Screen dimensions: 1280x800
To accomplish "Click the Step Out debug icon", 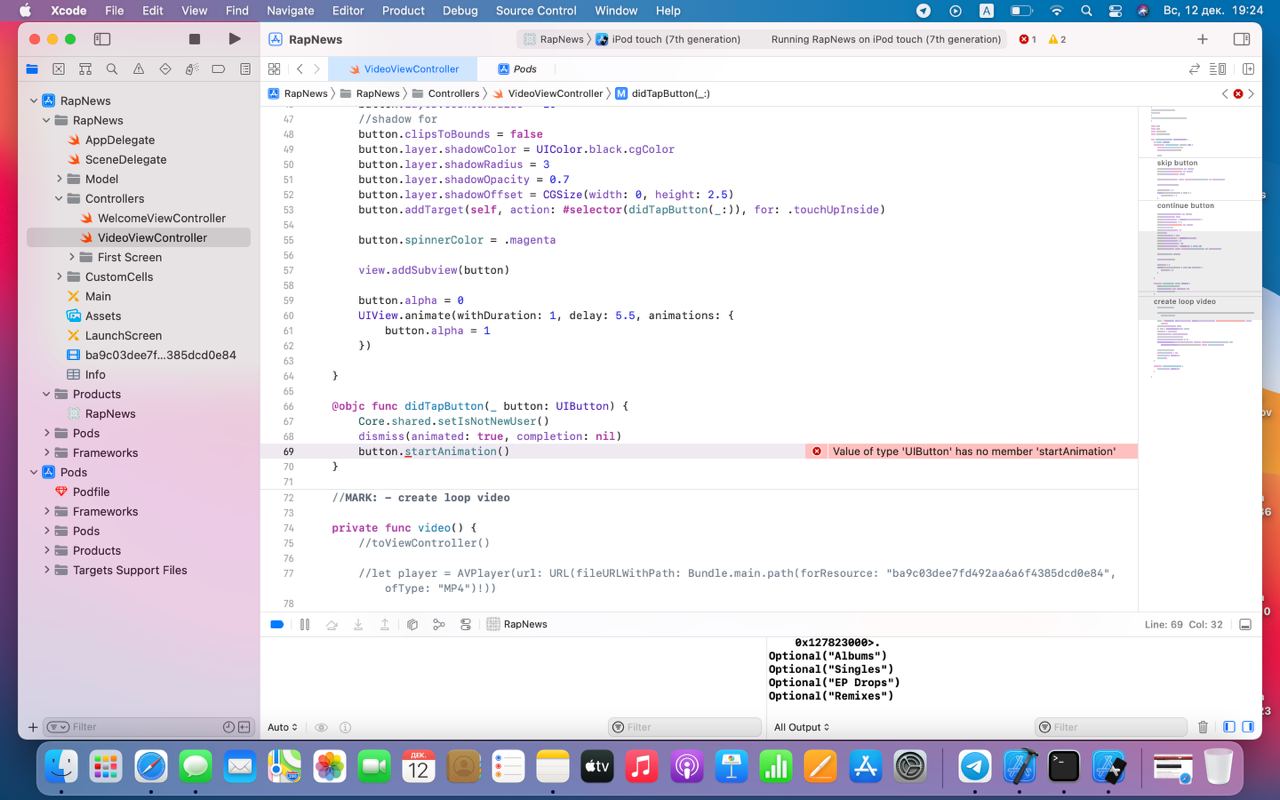I will click(x=384, y=624).
